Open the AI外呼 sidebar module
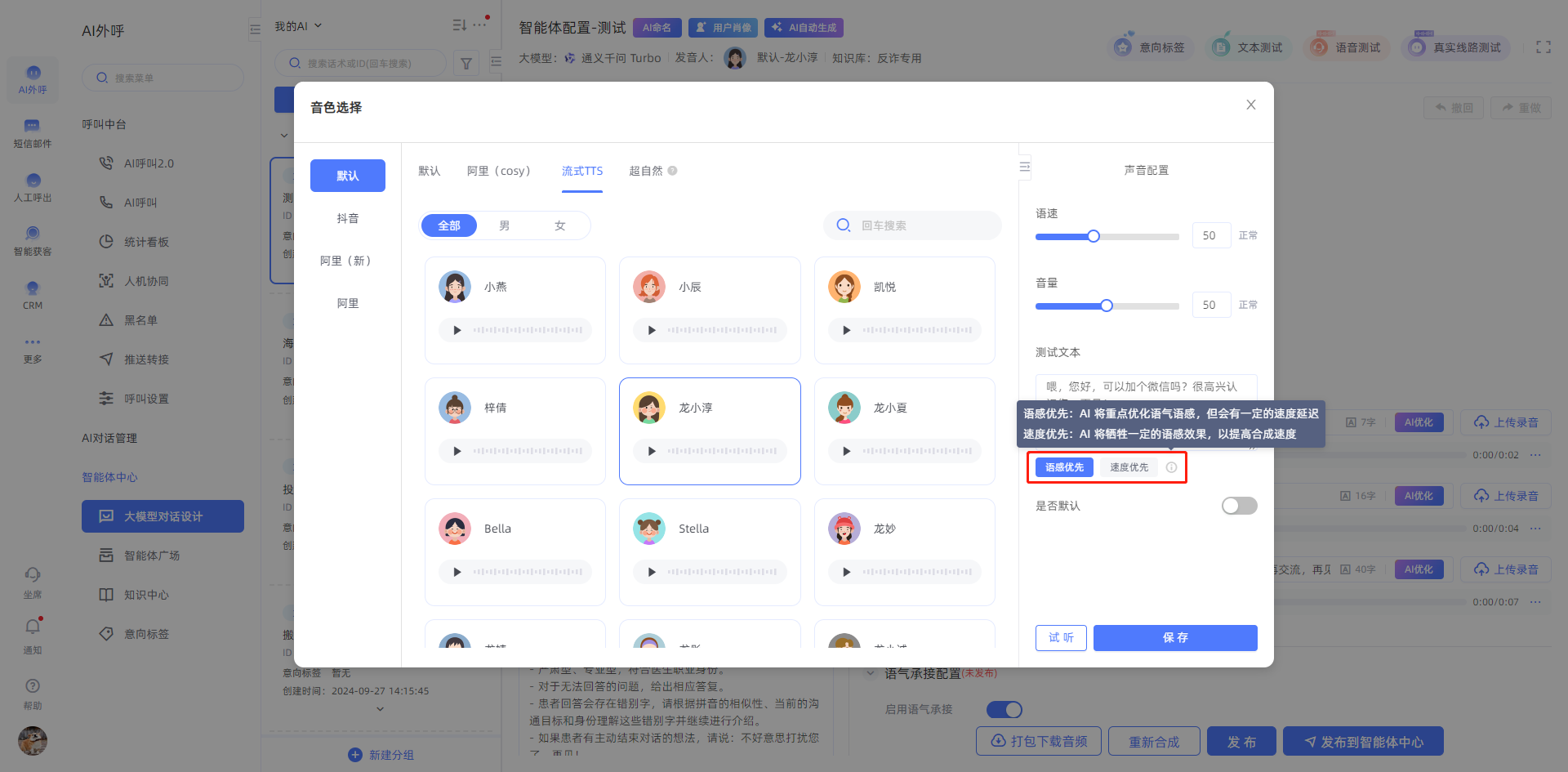Screen dimensions: 1568x772 coord(33,79)
